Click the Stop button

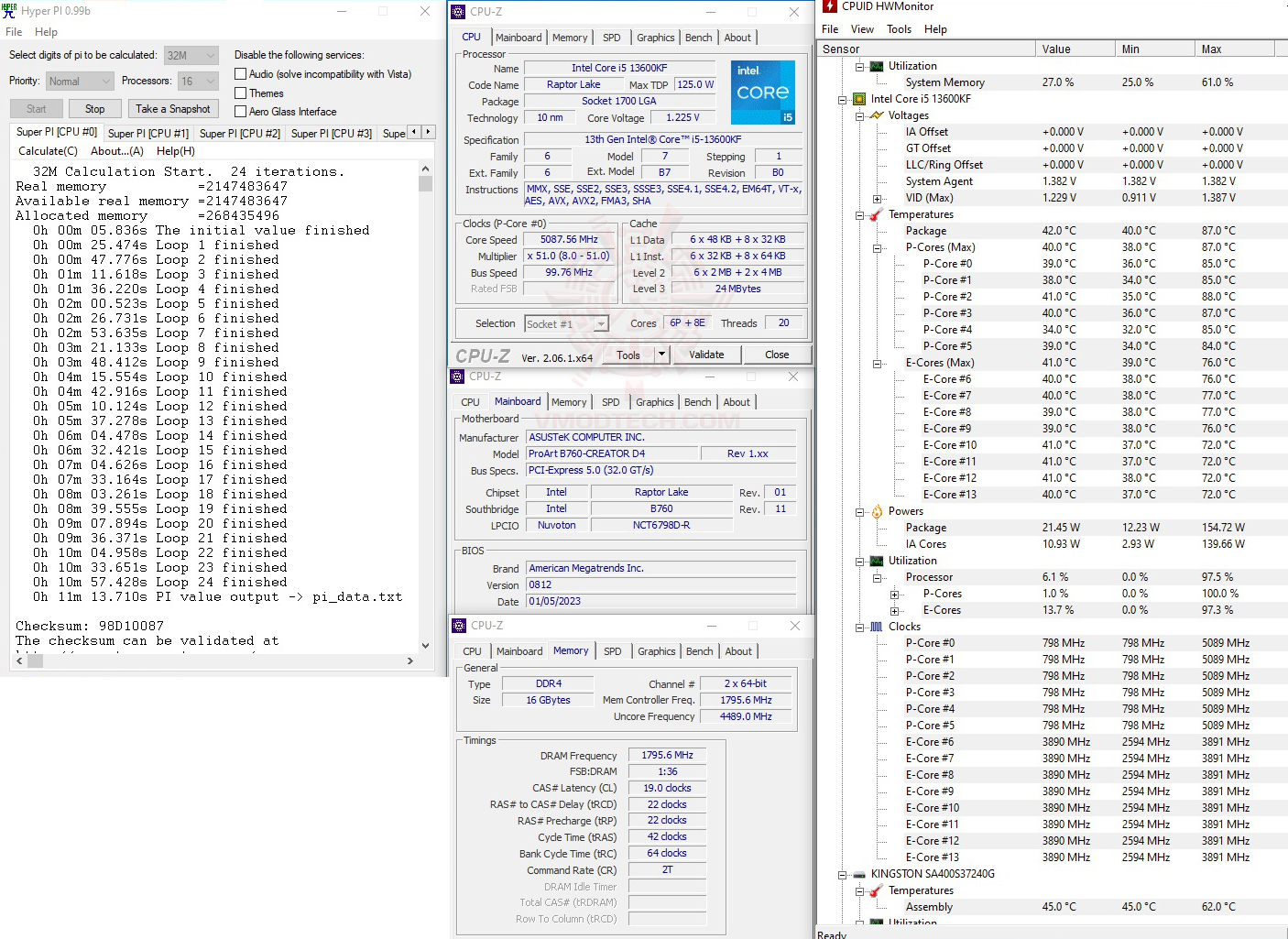(95, 109)
